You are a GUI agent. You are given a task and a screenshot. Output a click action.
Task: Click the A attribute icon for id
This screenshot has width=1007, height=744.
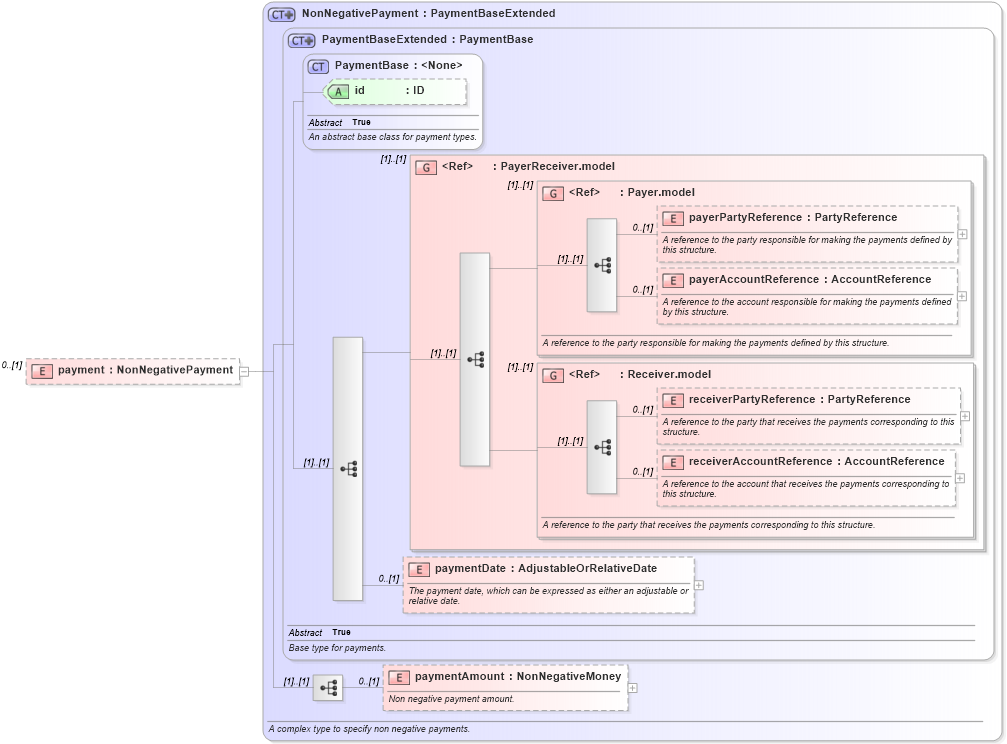click(338, 91)
